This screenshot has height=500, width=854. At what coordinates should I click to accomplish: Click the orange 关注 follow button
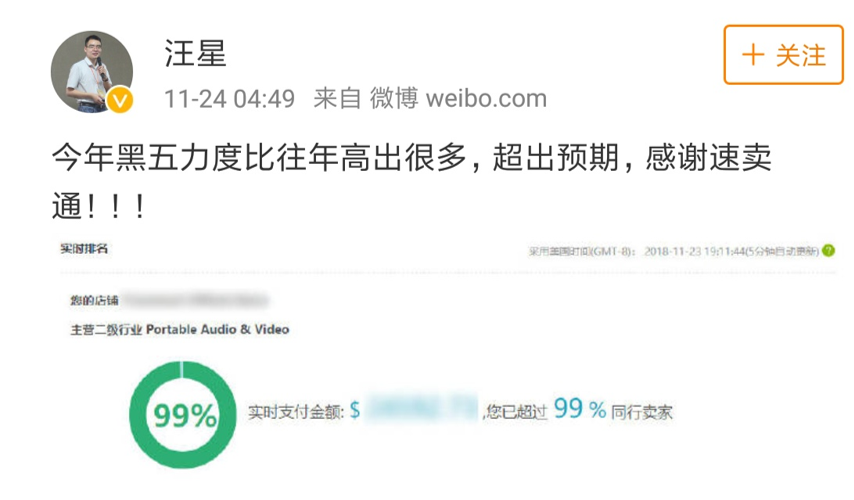[783, 54]
